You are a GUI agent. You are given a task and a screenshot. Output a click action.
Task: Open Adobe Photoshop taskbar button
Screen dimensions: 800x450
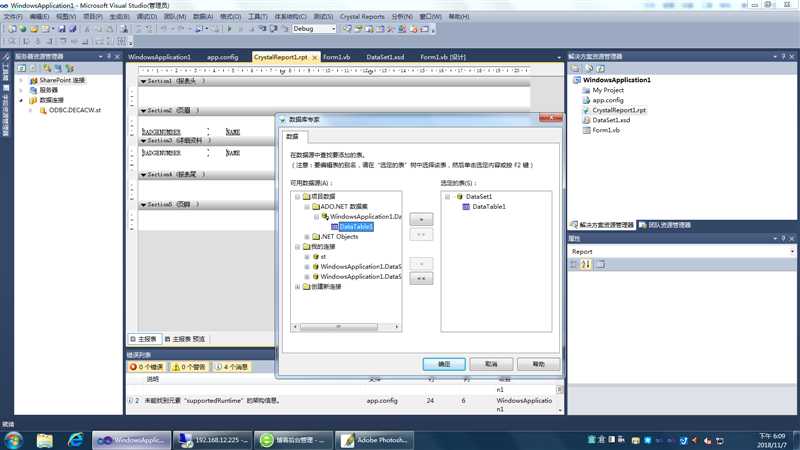pos(374,440)
